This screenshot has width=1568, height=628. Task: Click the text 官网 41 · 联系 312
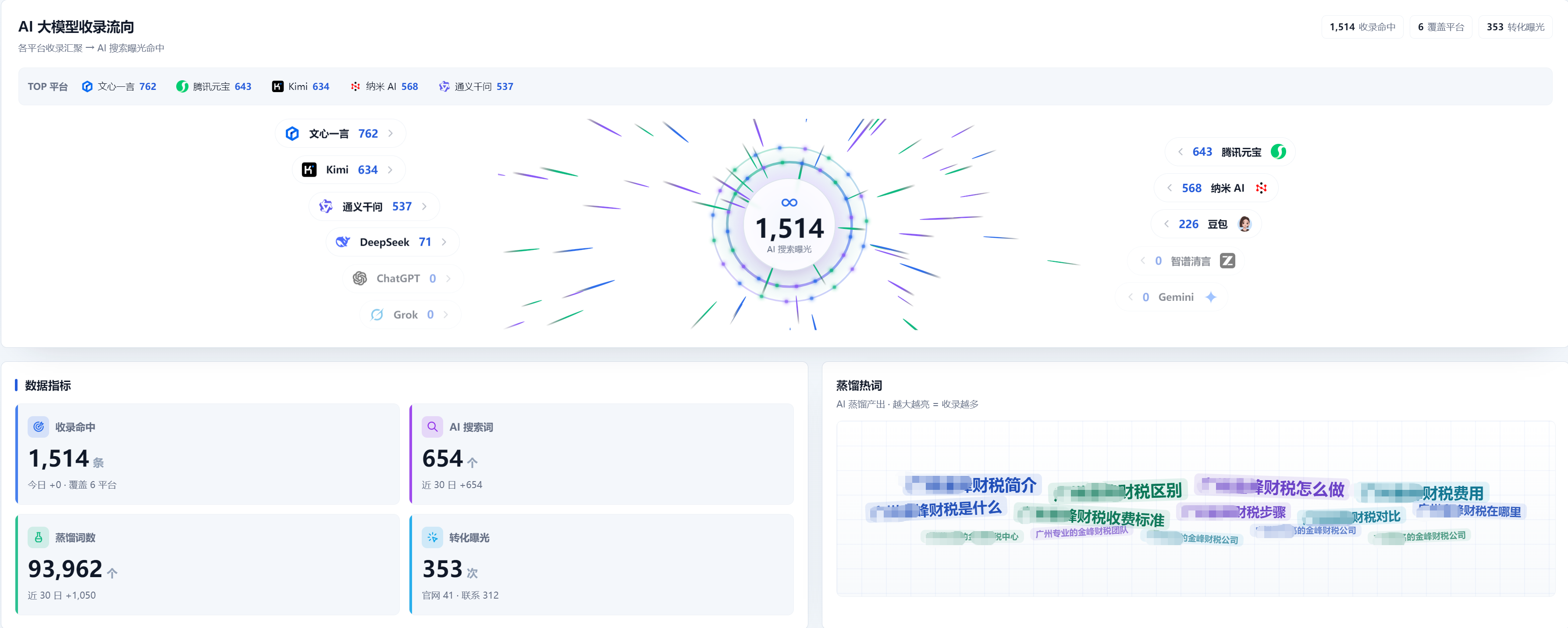(x=460, y=595)
